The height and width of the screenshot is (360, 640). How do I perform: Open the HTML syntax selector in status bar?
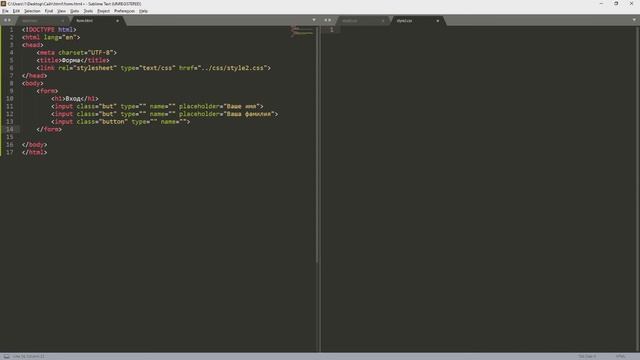[620, 356]
